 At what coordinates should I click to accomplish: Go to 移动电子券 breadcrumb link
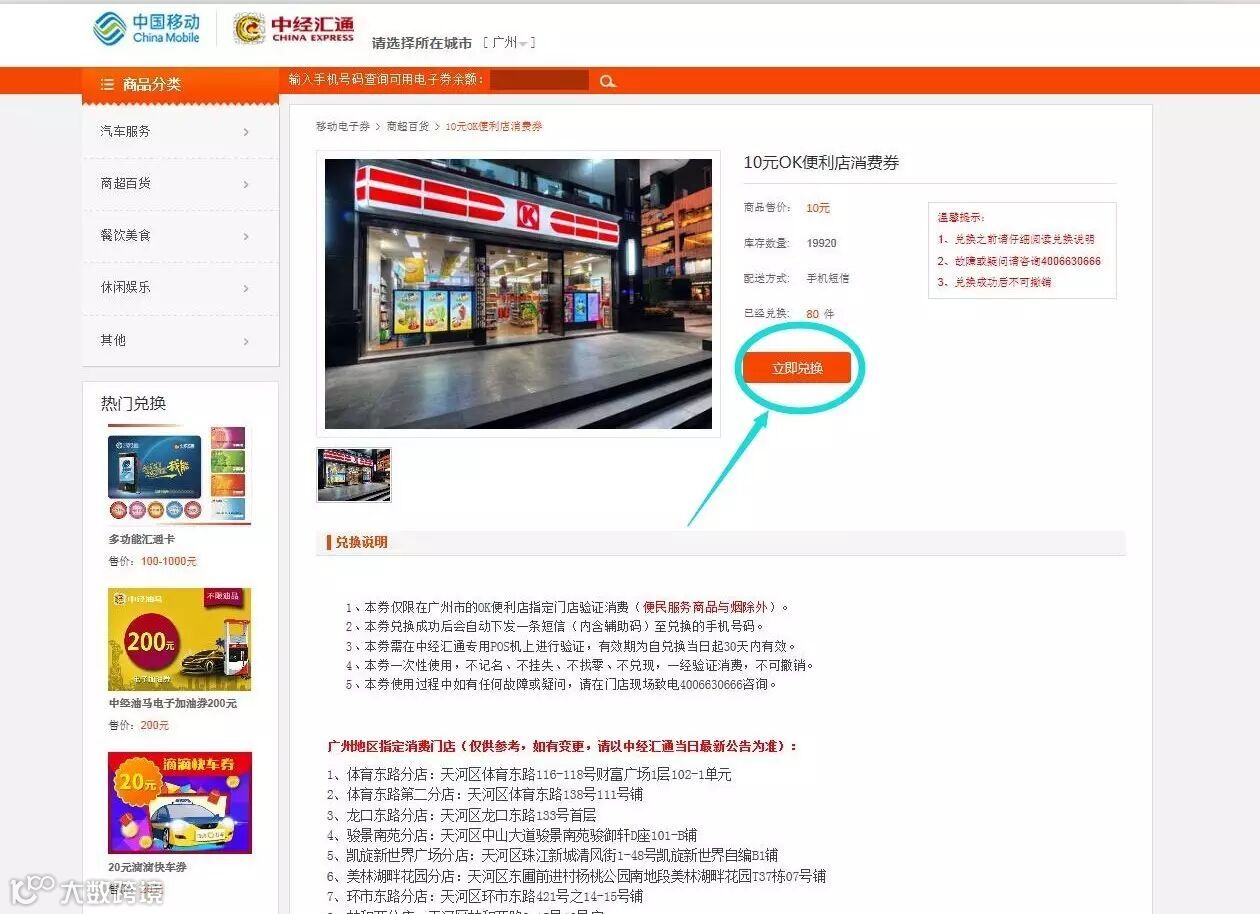tap(343, 127)
